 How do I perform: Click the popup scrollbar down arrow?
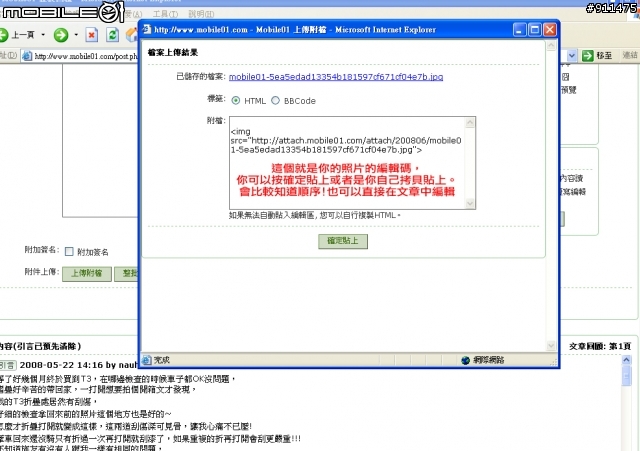tap(551, 346)
